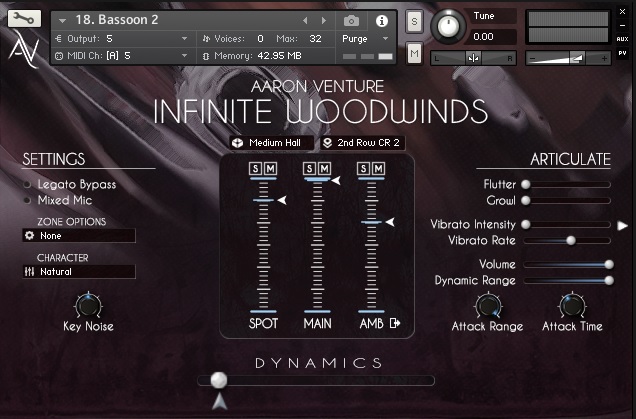The image size is (636, 419).
Task: Click the Aaron Venture AV logo
Action: [24, 49]
